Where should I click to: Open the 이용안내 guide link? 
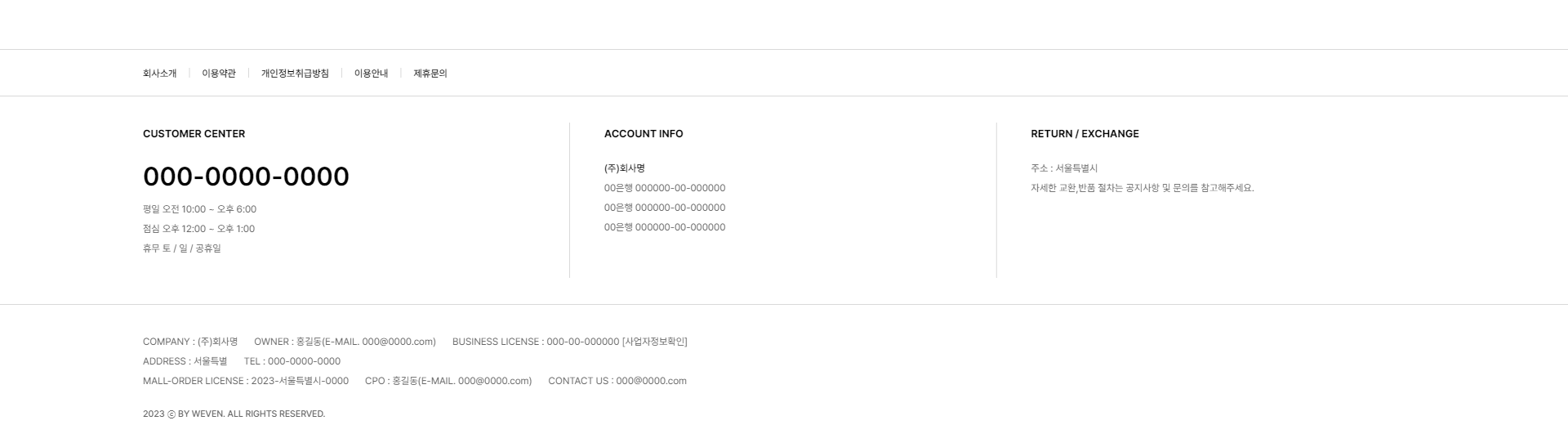(371, 74)
